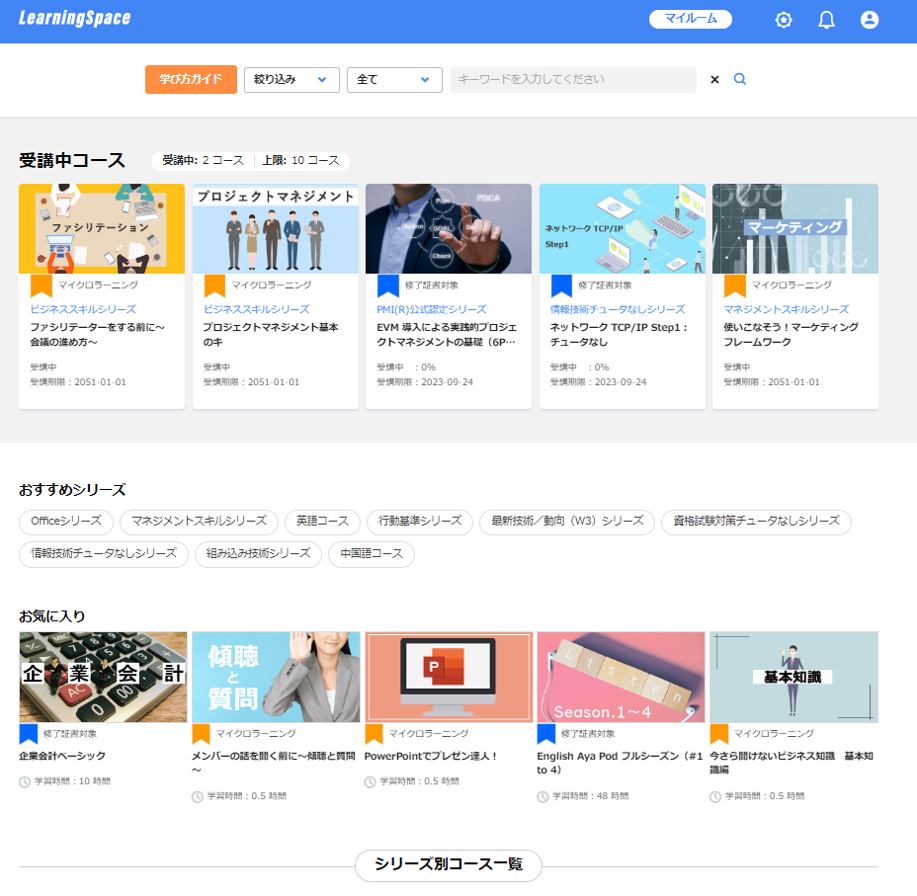Open マイルーム from the header
The width and height of the screenshot is (917, 896).
pyautogui.click(x=690, y=18)
